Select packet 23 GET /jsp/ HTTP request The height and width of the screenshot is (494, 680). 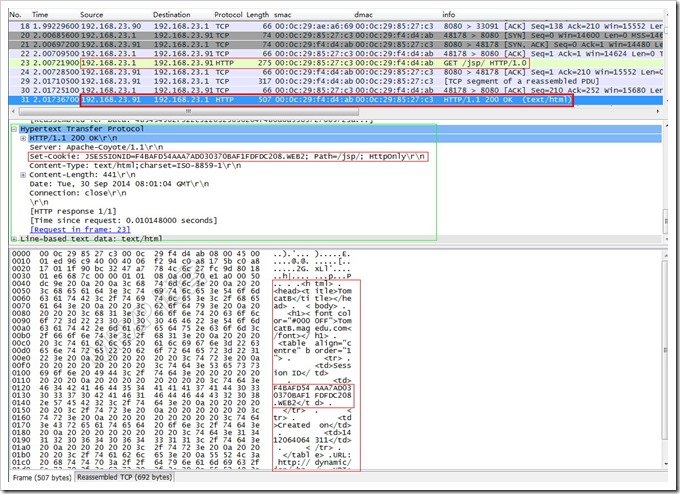tap(336, 63)
